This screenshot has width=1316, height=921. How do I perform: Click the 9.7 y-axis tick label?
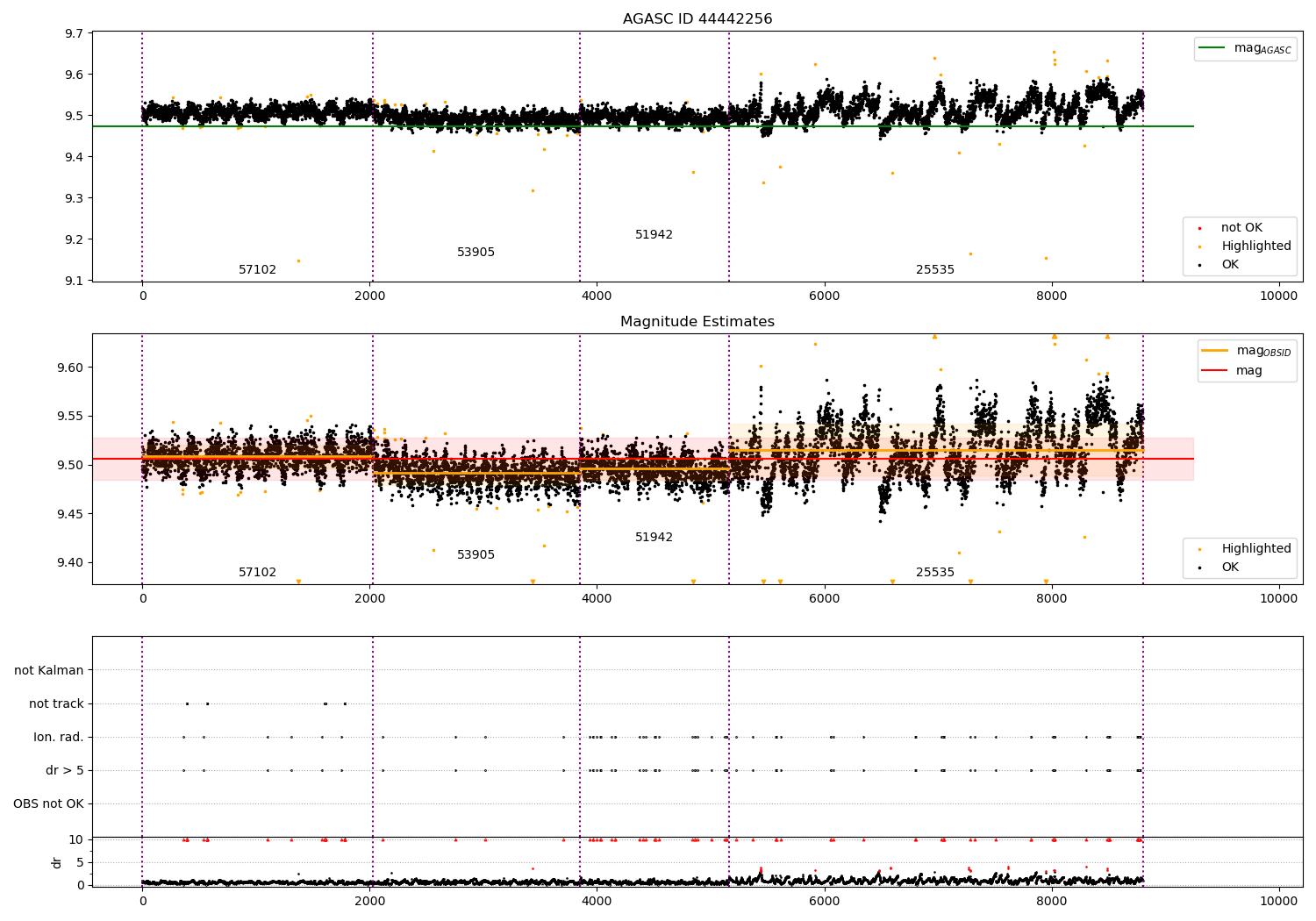pos(74,33)
